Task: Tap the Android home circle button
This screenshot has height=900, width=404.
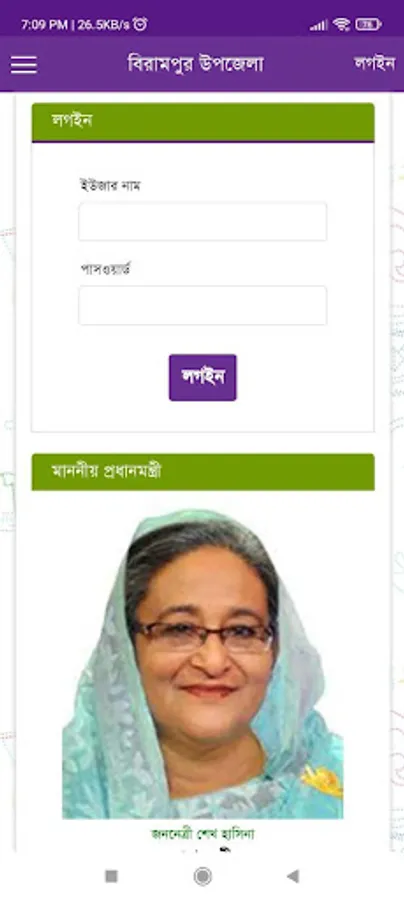Action: (x=202, y=876)
